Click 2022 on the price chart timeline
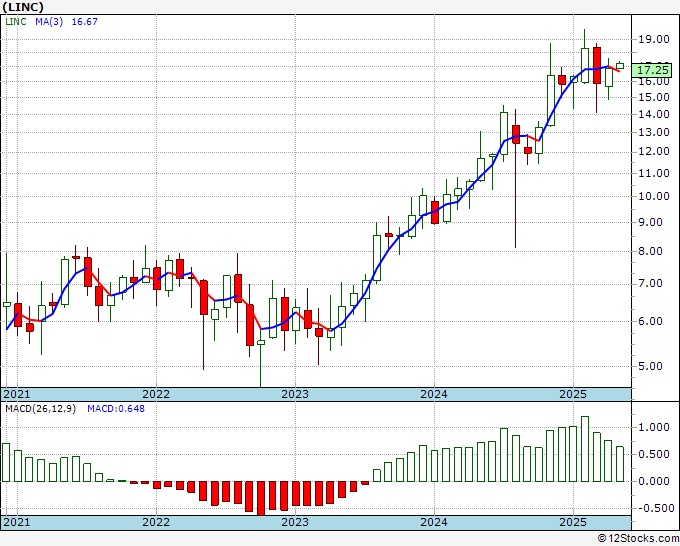680x546 pixels. [x=156, y=394]
